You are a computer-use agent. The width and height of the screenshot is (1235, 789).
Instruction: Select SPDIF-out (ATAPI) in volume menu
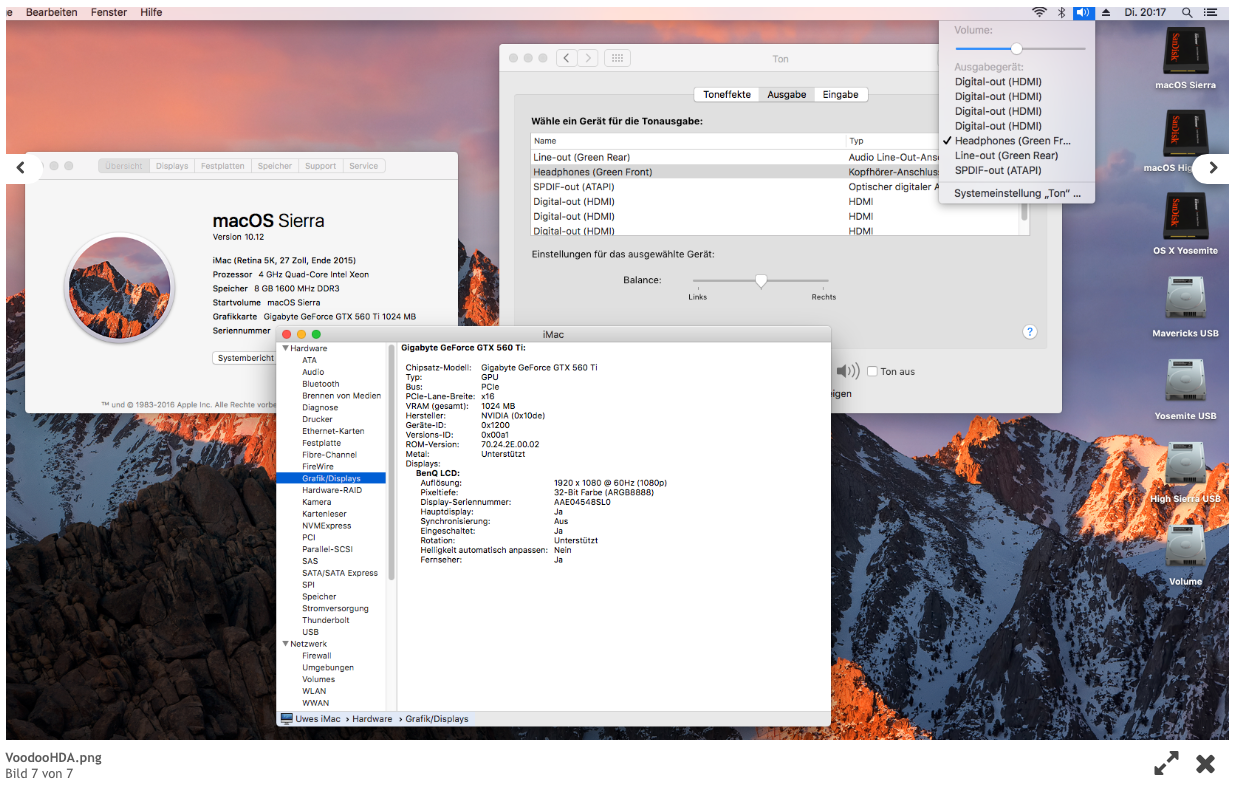pyautogui.click(x=1017, y=170)
